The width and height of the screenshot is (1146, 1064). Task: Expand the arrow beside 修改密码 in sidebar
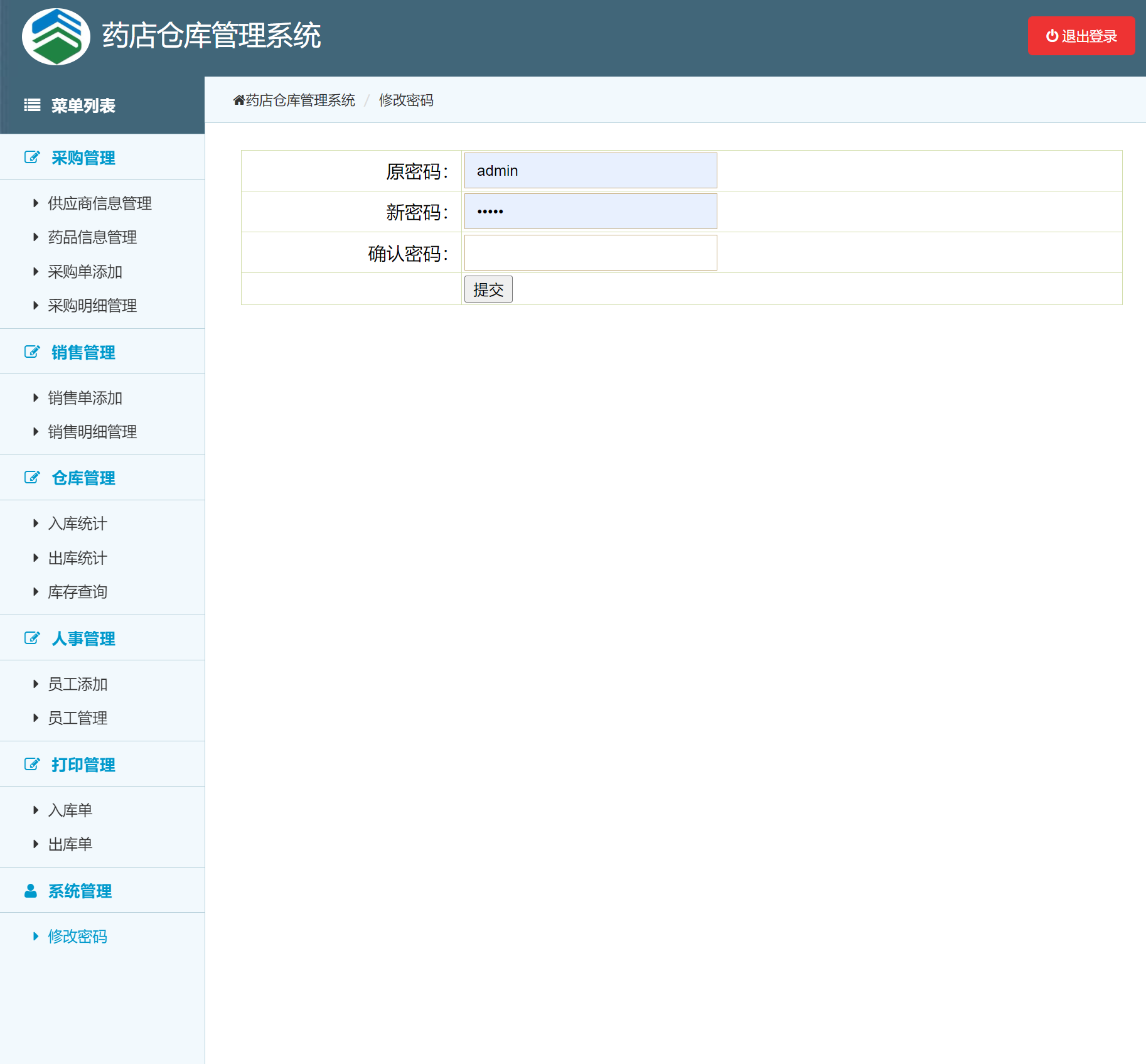pos(35,936)
